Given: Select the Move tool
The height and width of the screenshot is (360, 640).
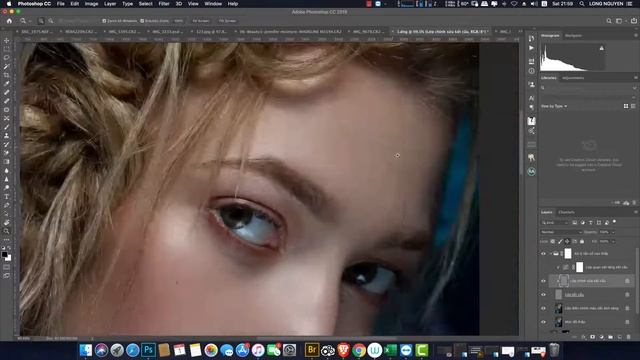Looking at the screenshot, I should tap(7, 41).
